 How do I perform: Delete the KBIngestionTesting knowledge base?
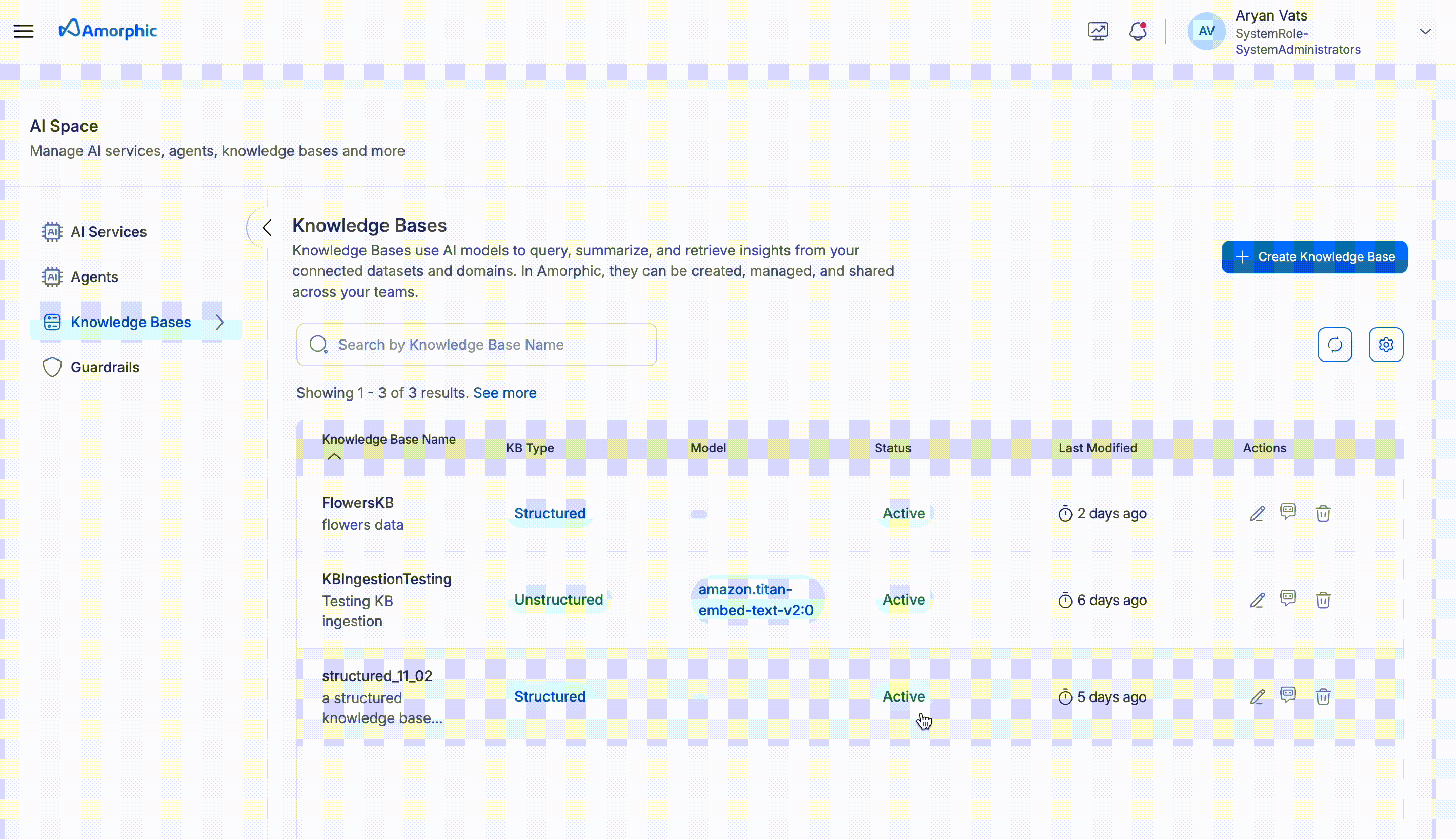pos(1323,600)
